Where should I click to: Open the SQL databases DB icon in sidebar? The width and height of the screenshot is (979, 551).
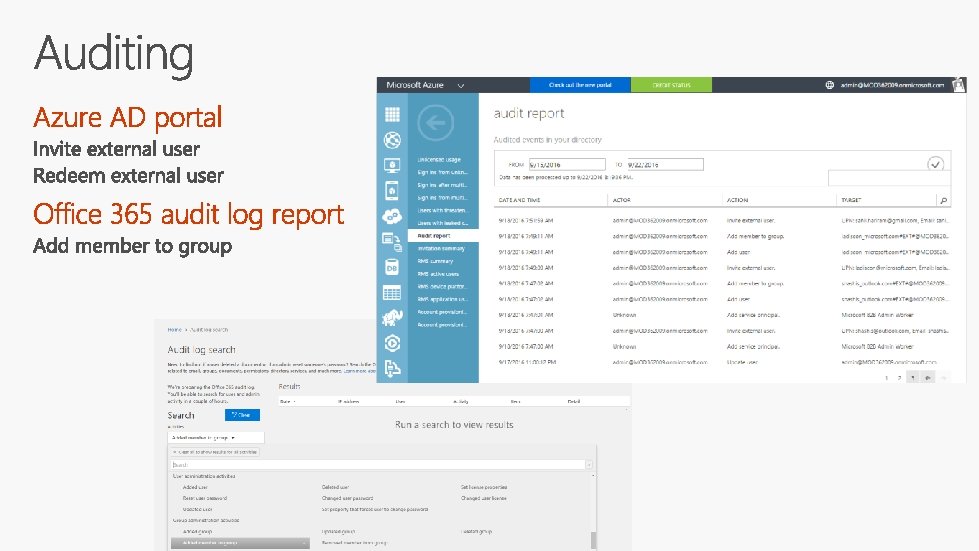pyautogui.click(x=392, y=267)
